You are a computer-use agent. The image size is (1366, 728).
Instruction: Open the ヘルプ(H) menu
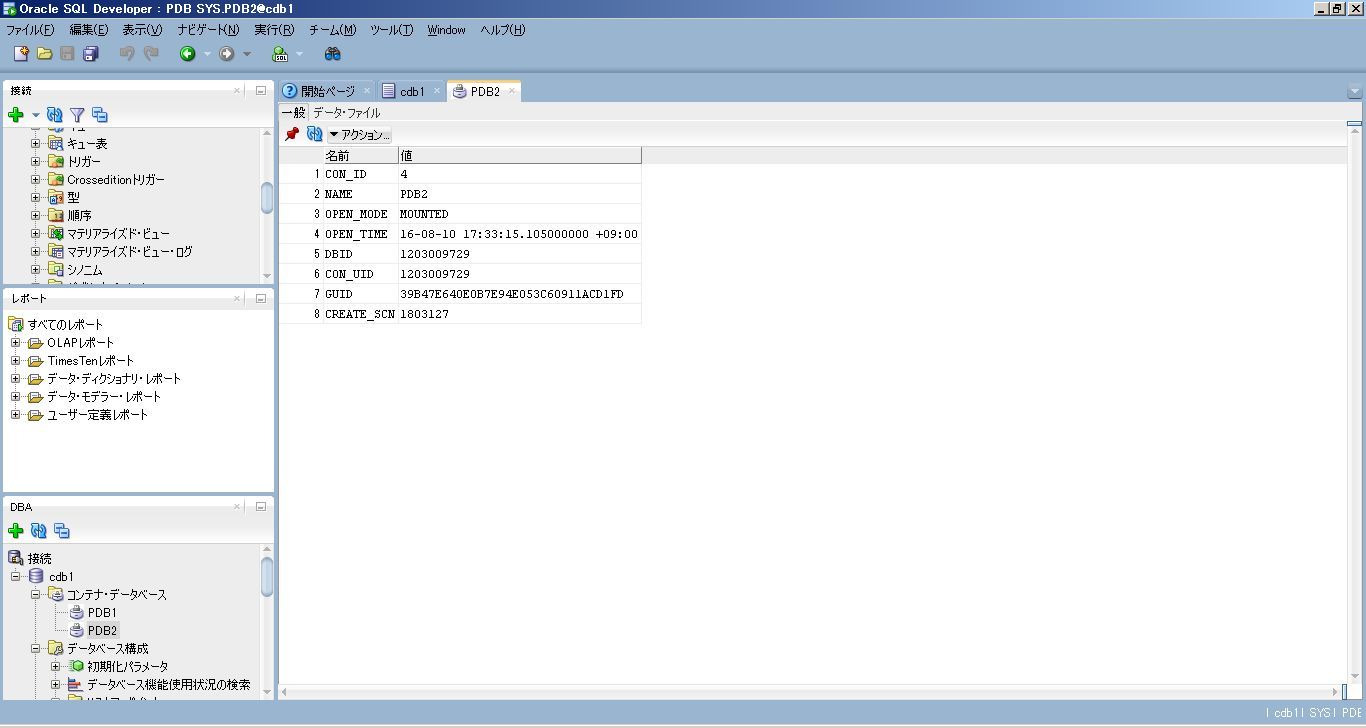pyautogui.click(x=502, y=30)
